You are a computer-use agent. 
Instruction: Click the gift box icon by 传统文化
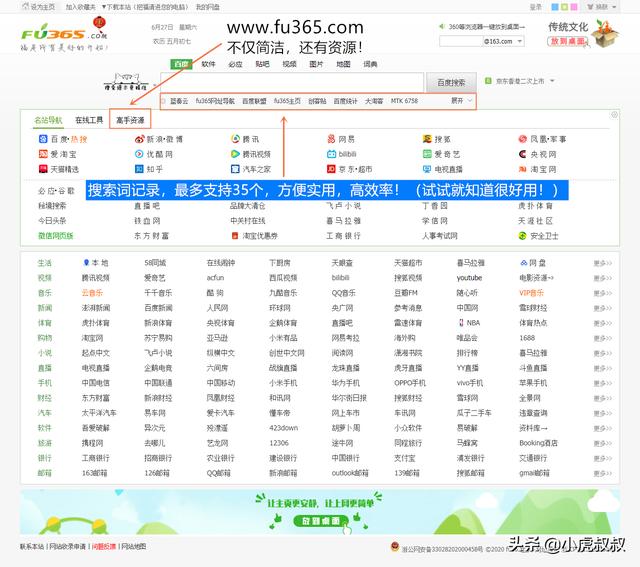click(x=605, y=33)
